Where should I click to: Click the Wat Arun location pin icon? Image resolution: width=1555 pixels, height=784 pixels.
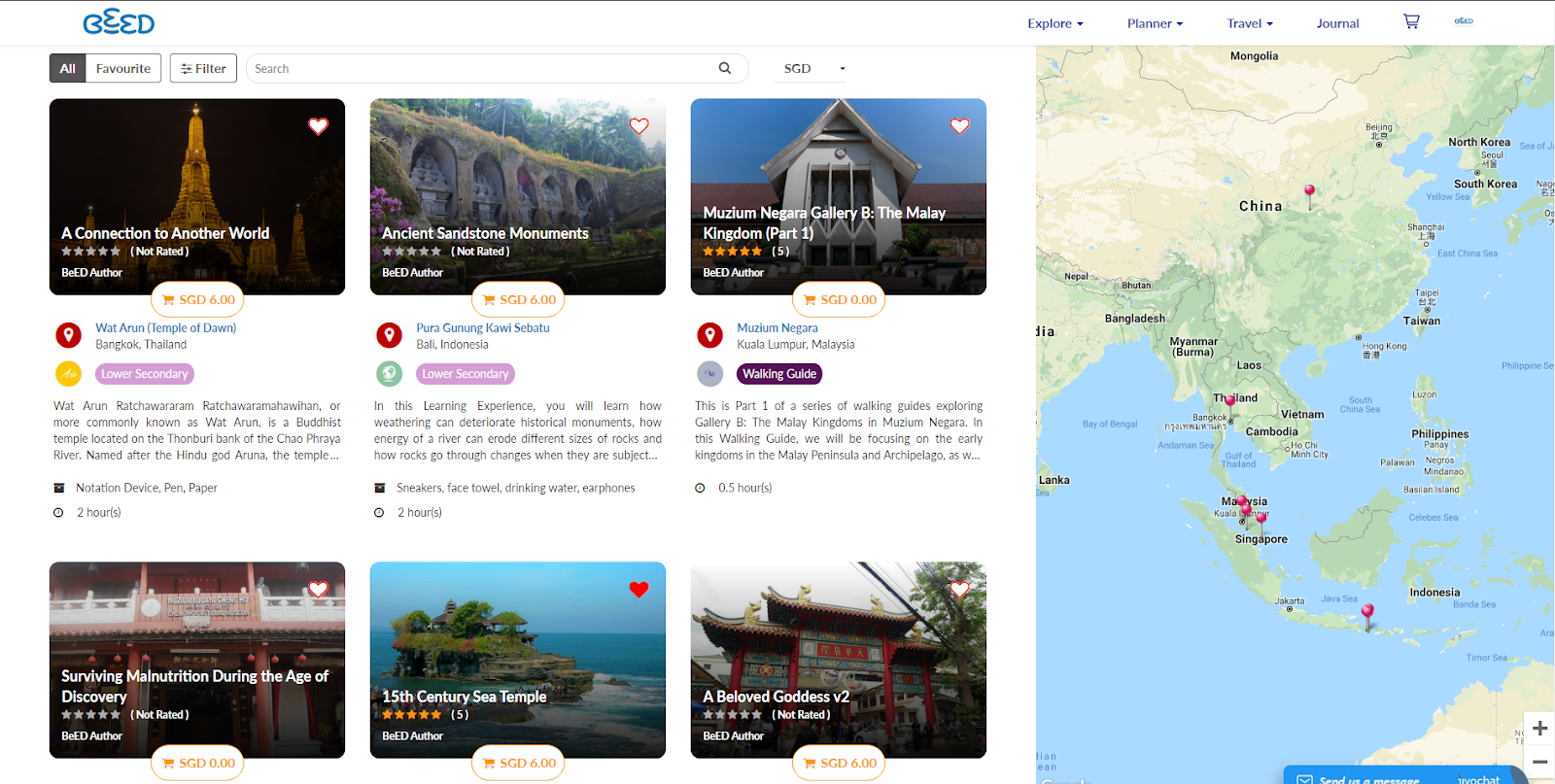68,336
